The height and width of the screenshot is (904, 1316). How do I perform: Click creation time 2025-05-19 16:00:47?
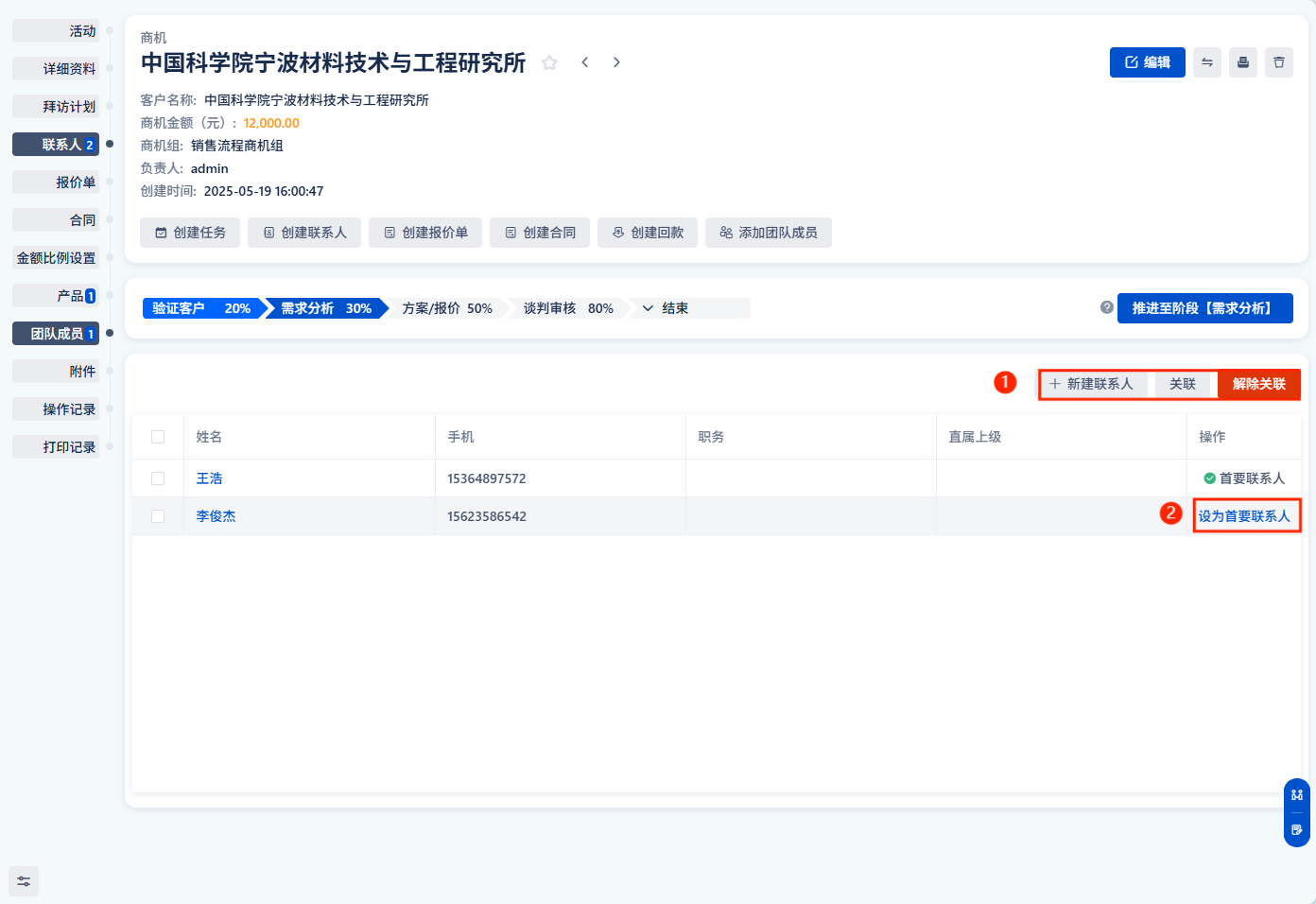264,191
